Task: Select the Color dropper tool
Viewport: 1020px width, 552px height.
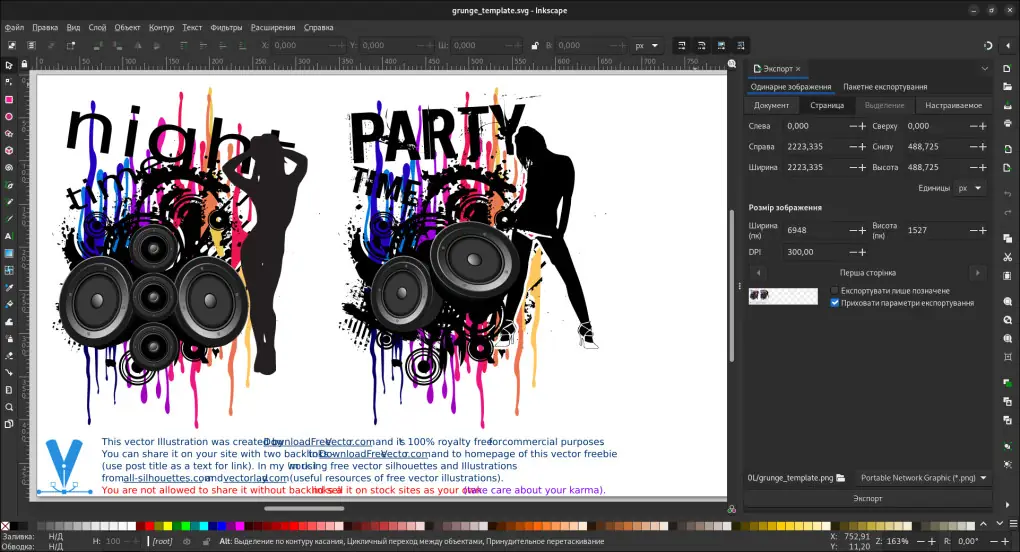Action: (x=9, y=287)
